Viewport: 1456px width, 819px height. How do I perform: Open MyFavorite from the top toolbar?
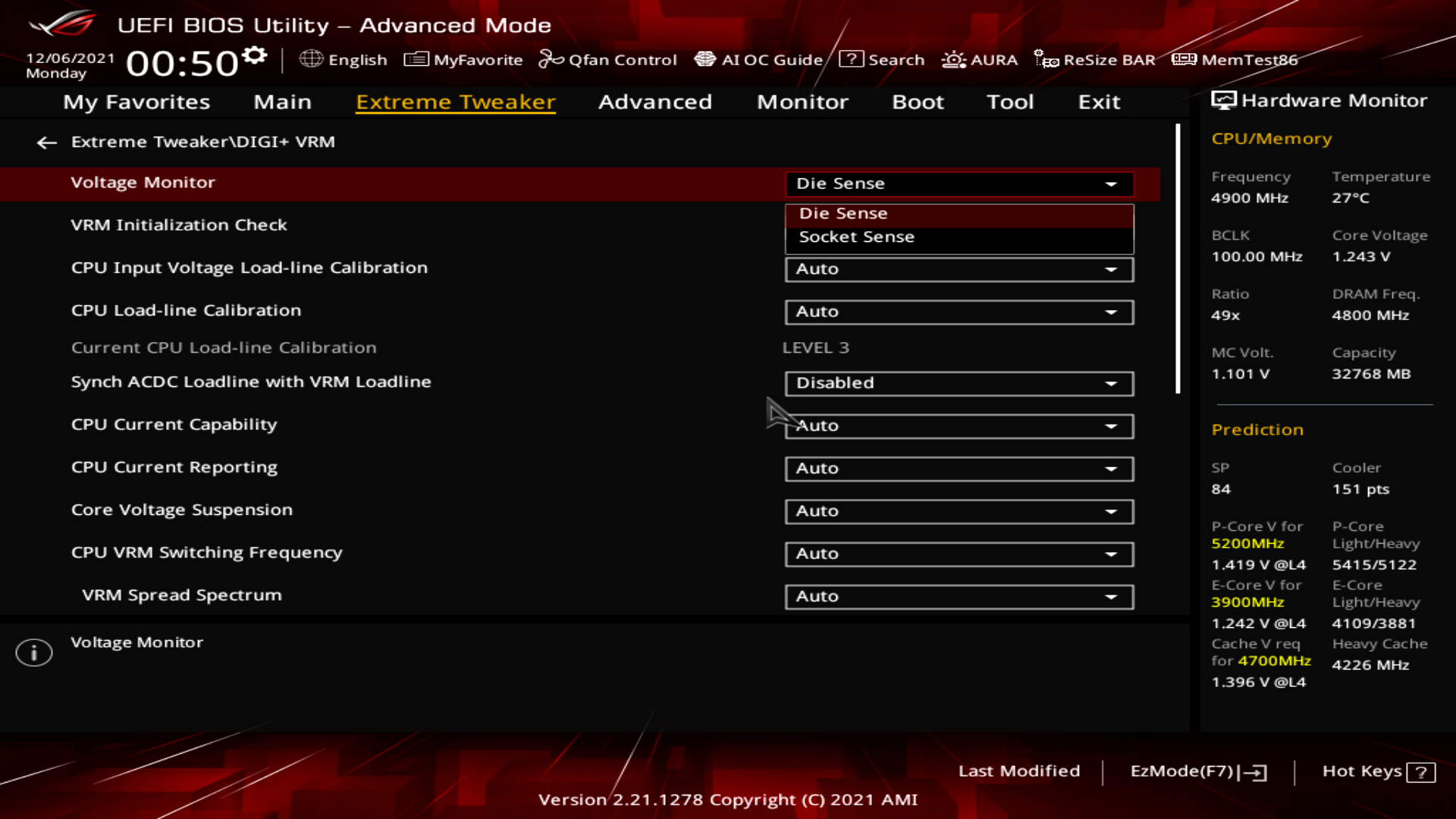point(463,59)
